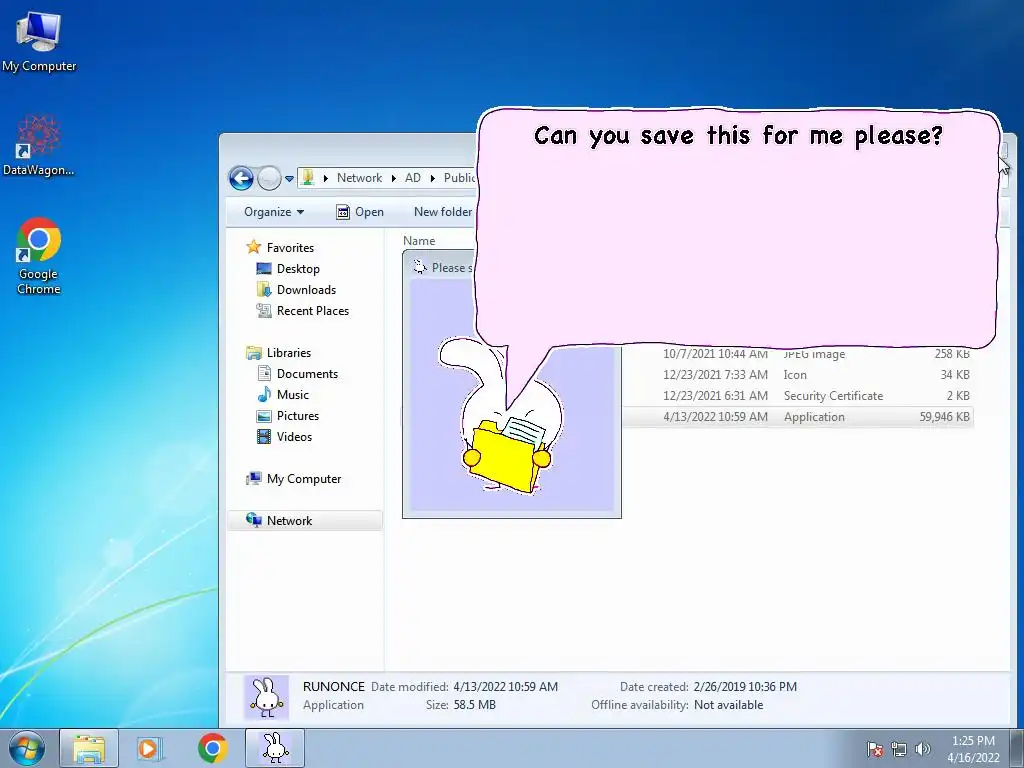Select the Security Certificate file row
1024x768 pixels.
click(798, 396)
